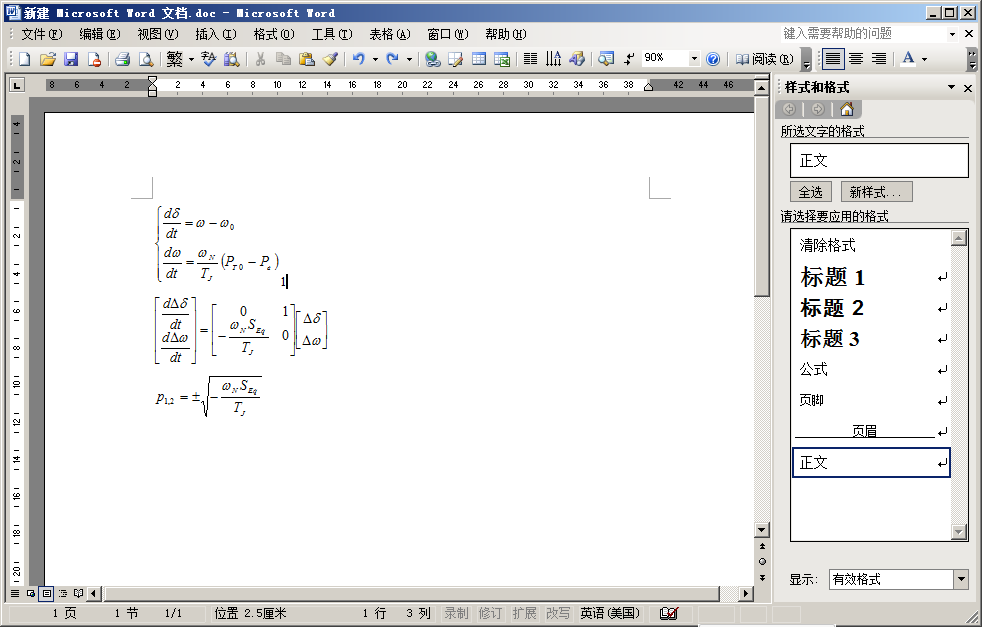Switch to Outline view button
982x627 pixels.
pos(63,593)
